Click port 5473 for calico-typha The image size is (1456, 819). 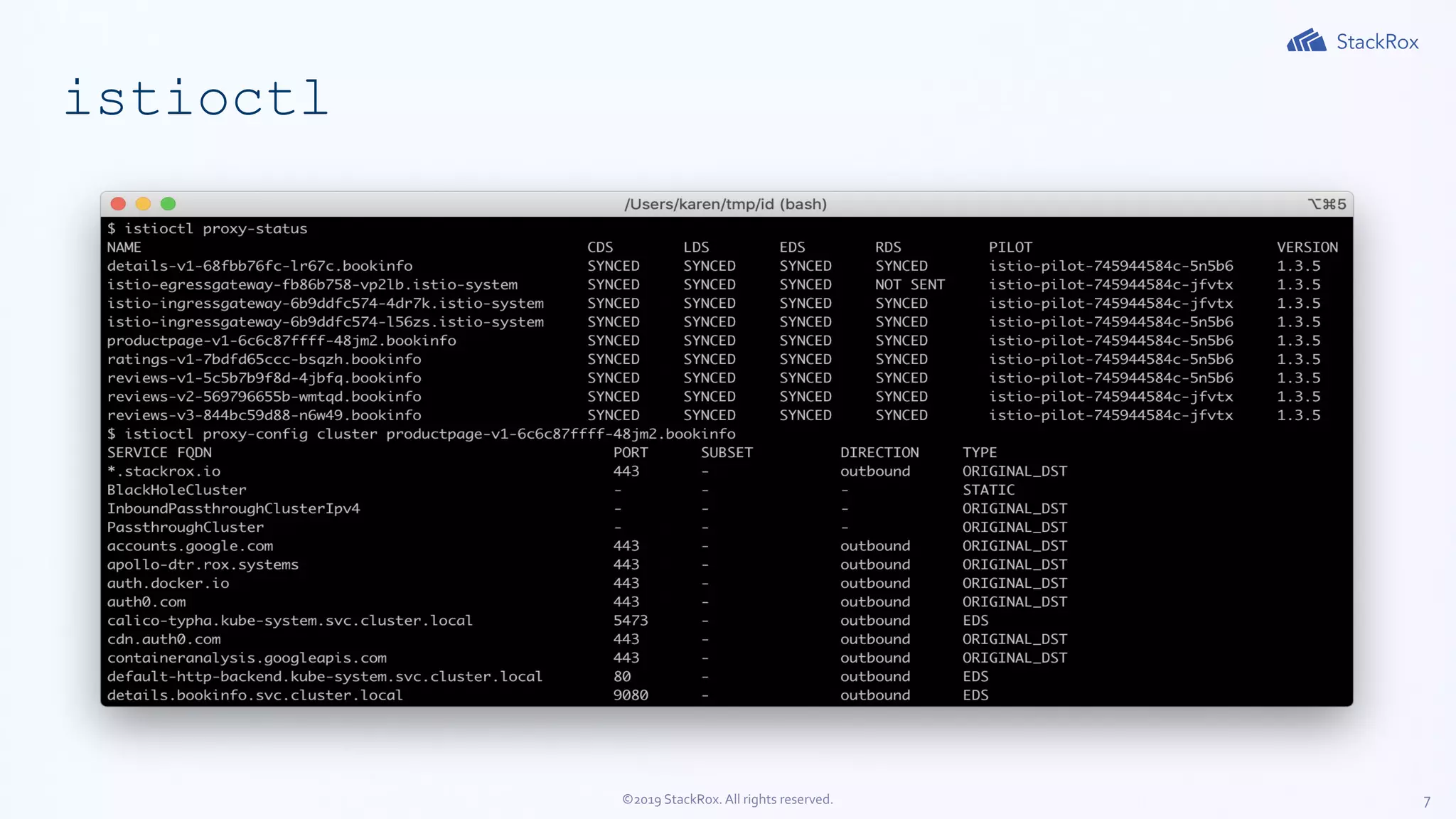[x=630, y=621]
